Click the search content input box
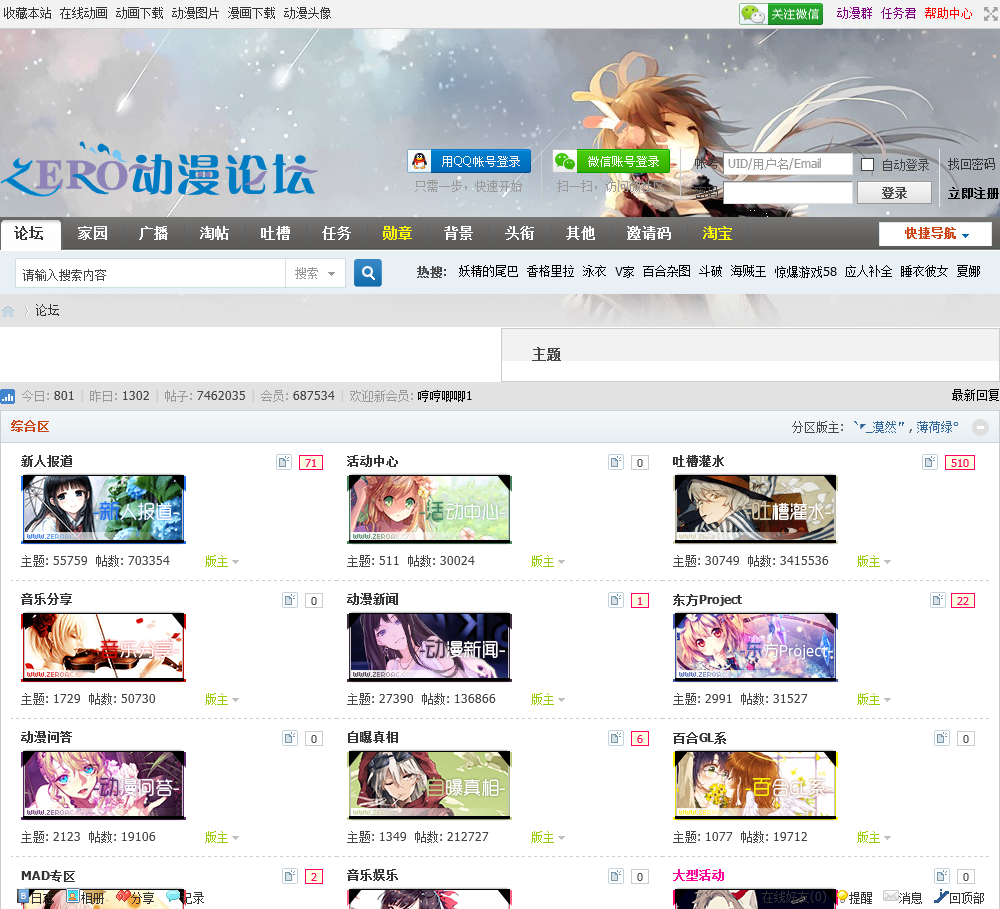The height and width of the screenshot is (909, 1000). click(150, 273)
